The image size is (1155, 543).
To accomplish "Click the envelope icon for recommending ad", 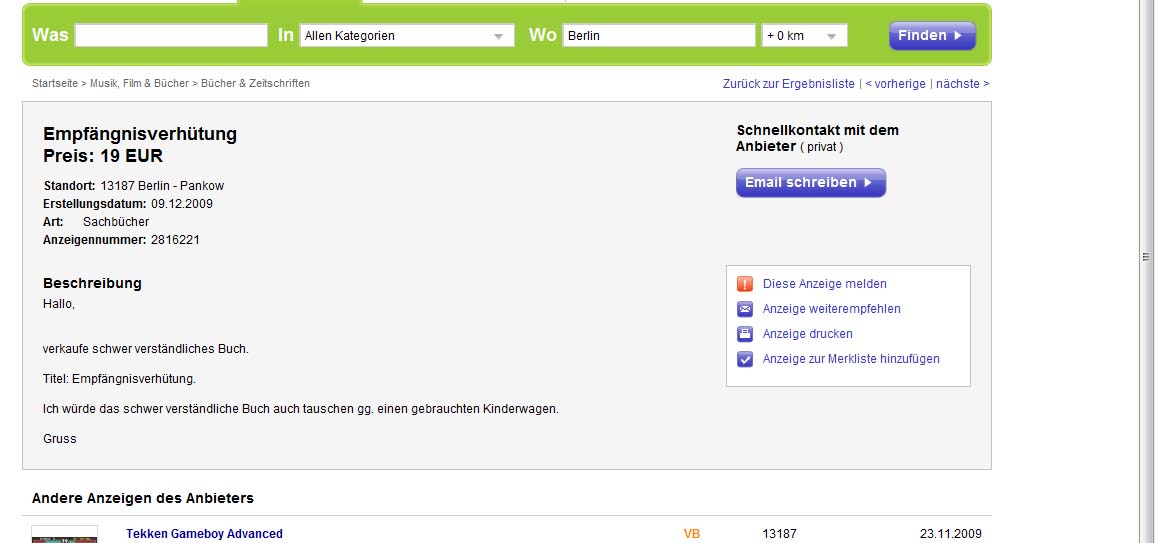I will pos(745,309).
